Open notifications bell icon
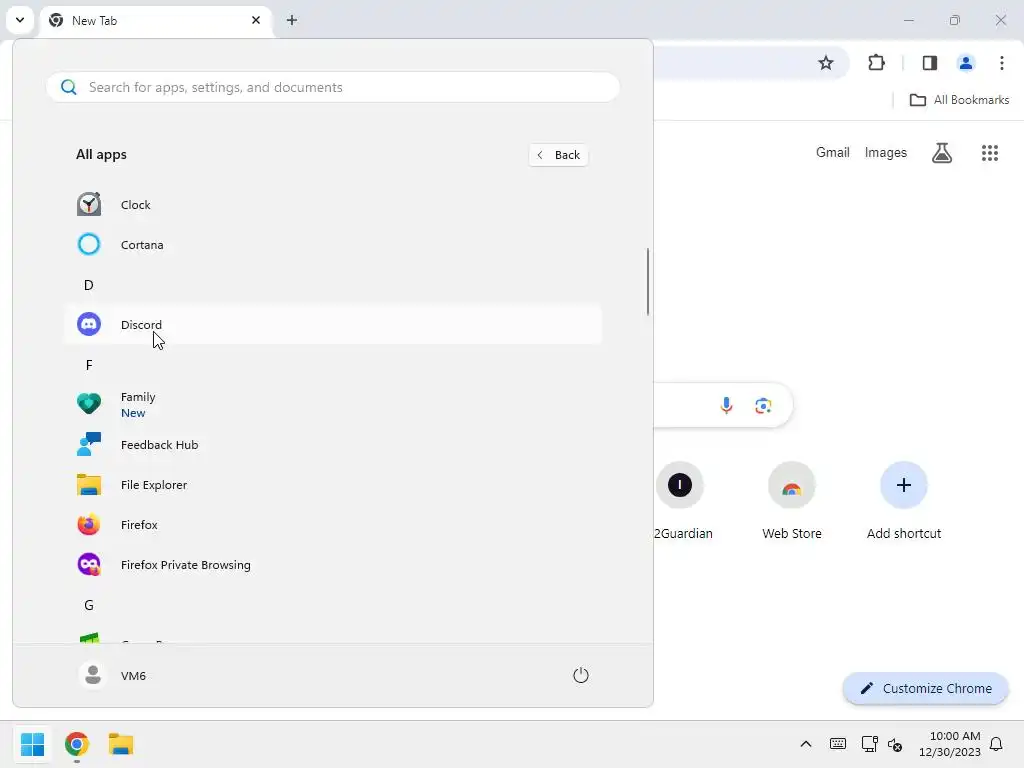1024x768 pixels. (x=996, y=744)
